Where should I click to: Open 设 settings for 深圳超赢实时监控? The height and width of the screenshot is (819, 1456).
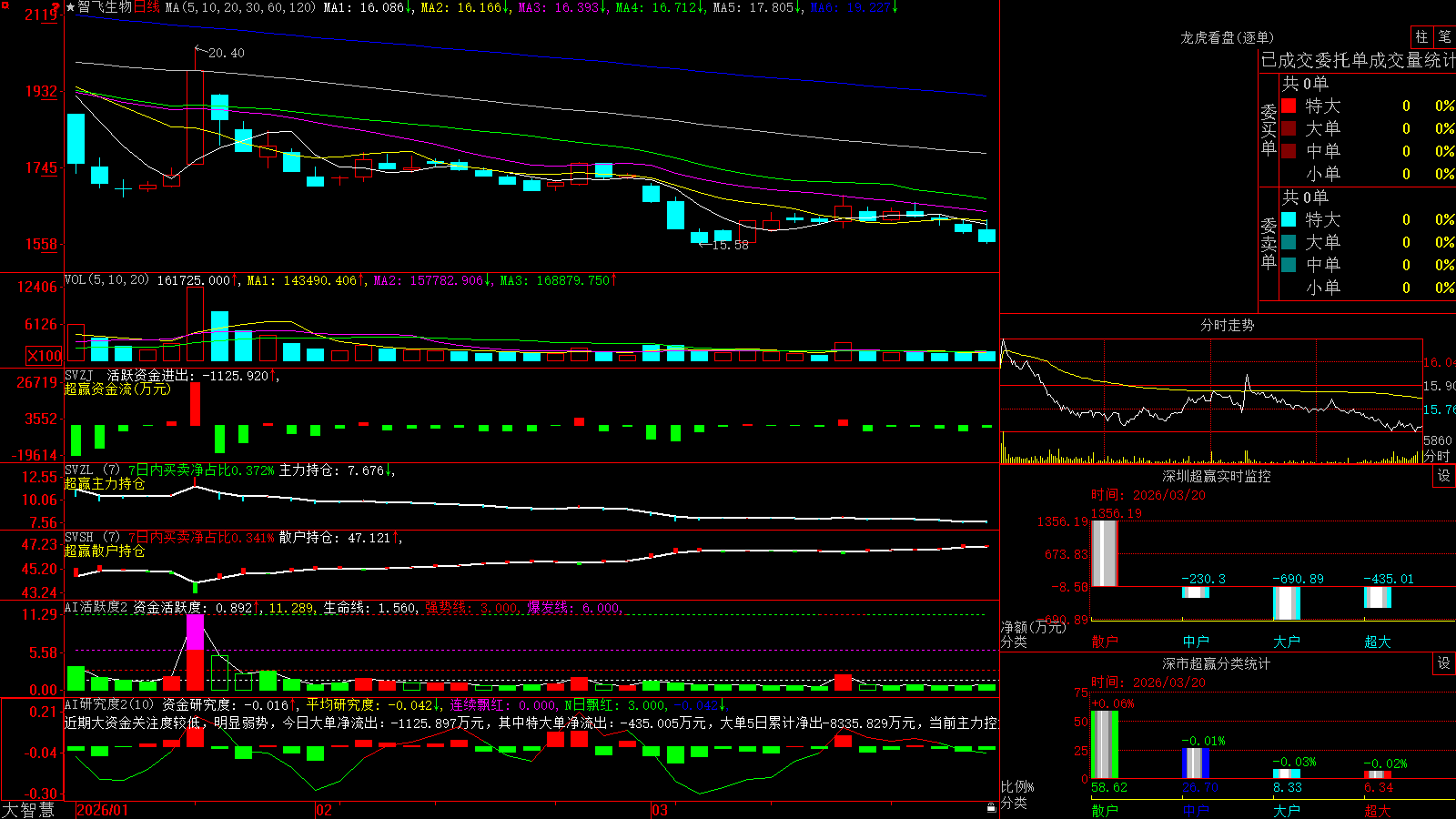click(1444, 476)
